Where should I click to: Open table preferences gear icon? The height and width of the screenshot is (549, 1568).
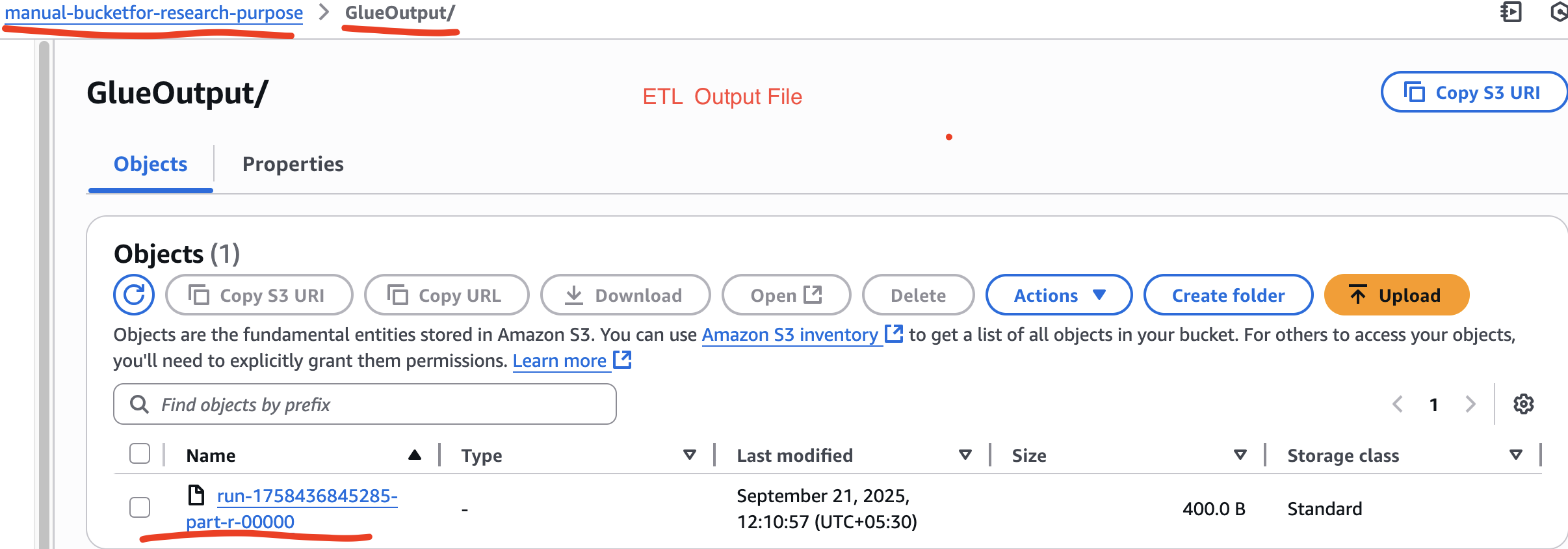[1523, 404]
